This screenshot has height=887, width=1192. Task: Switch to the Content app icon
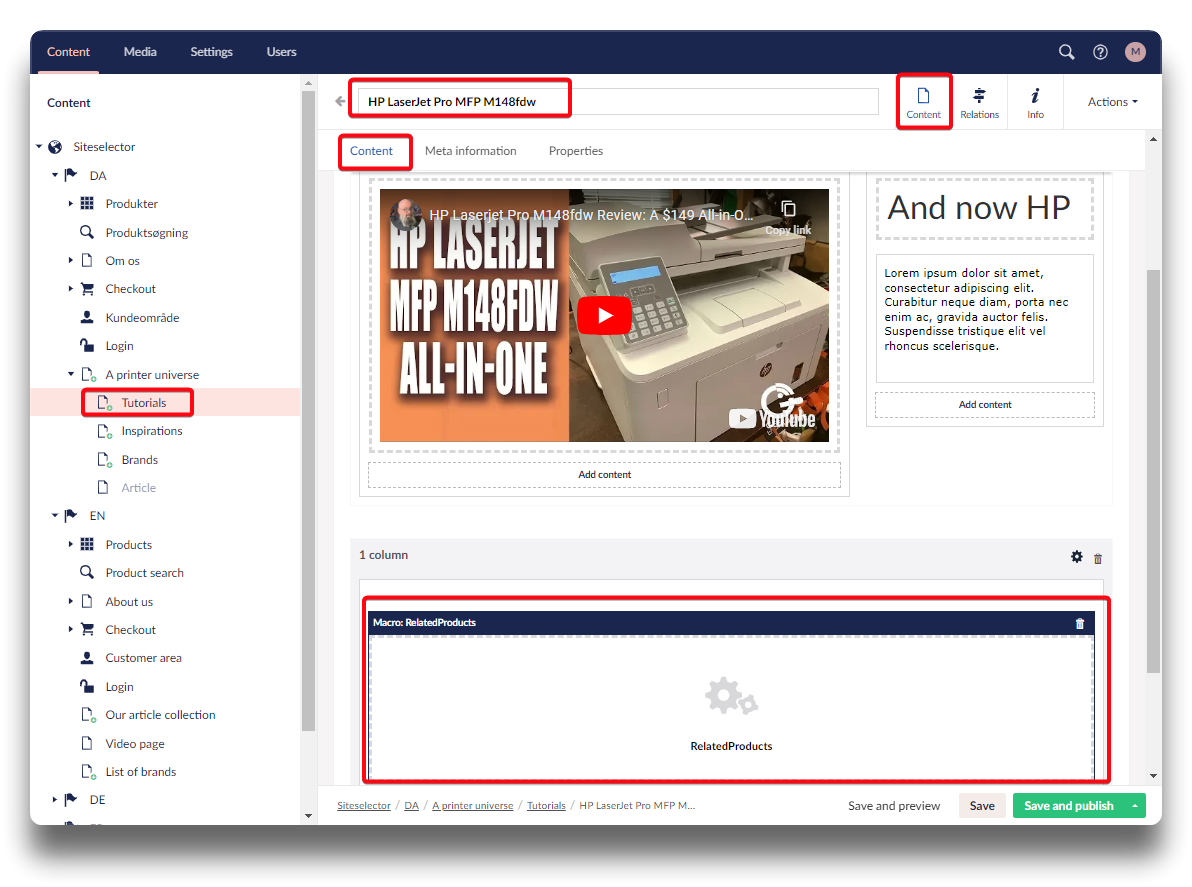coord(923,102)
